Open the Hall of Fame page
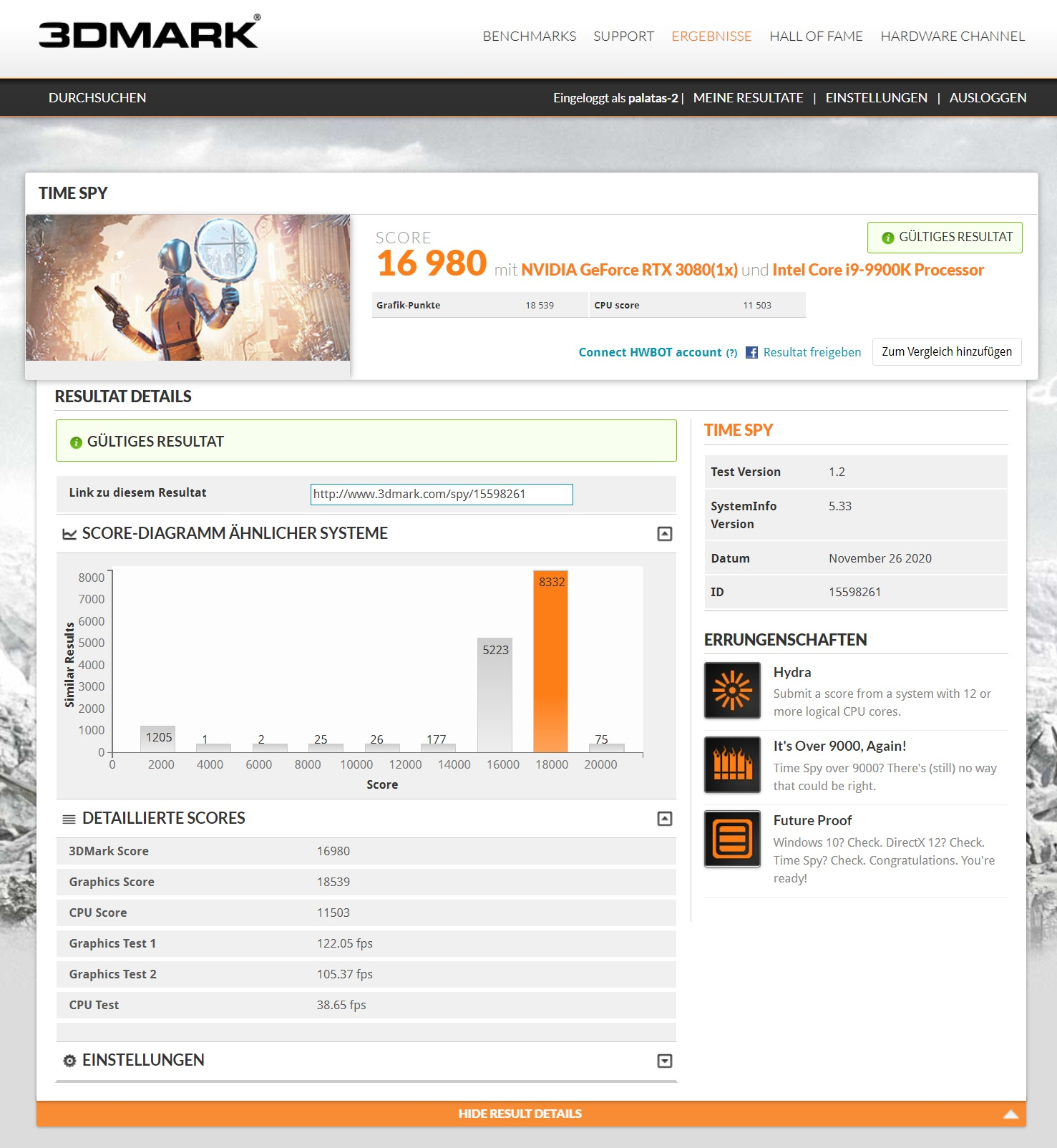Image resolution: width=1057 pixels, height=1148 pixels. pyautogui.click(x=816, y=37)
